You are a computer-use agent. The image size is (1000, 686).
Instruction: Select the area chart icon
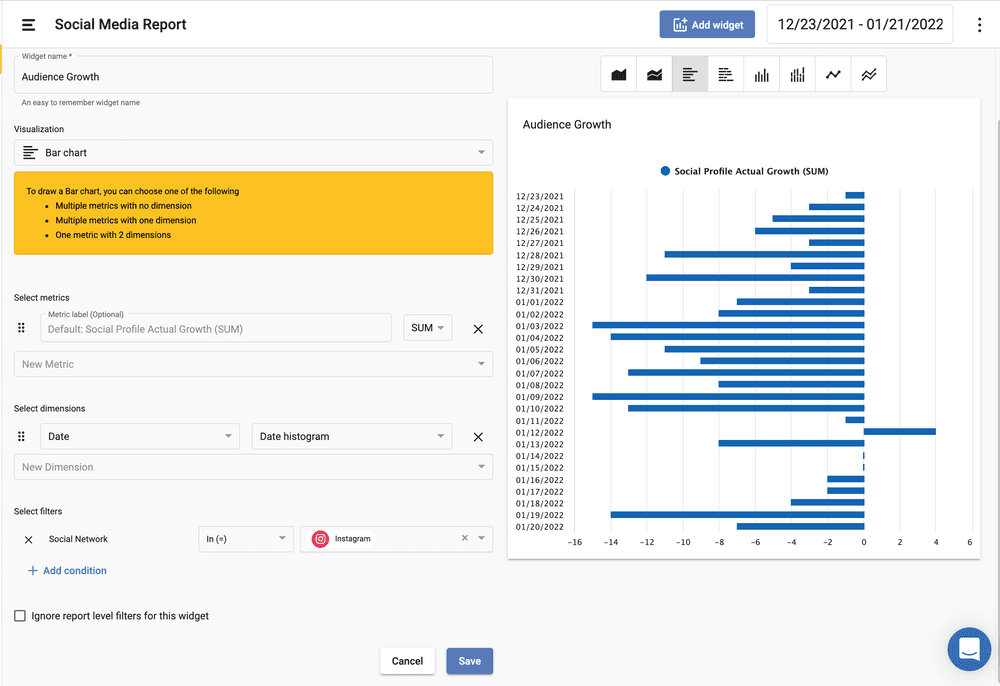[x=619, y=75]
